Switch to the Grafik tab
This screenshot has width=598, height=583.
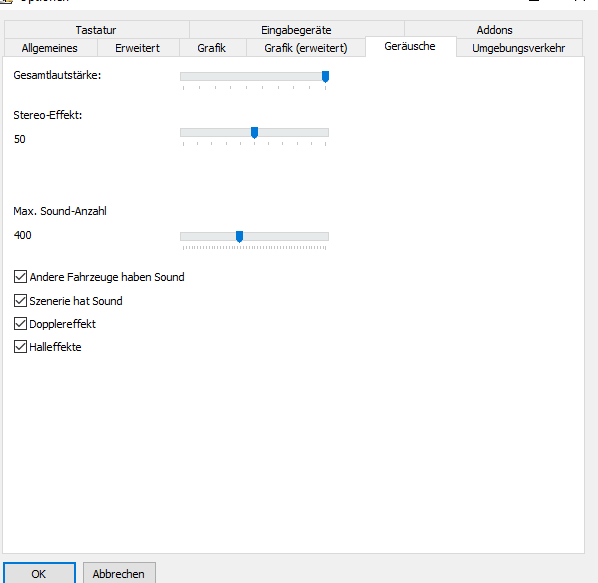pyautogui.click(x=212, y=48)
